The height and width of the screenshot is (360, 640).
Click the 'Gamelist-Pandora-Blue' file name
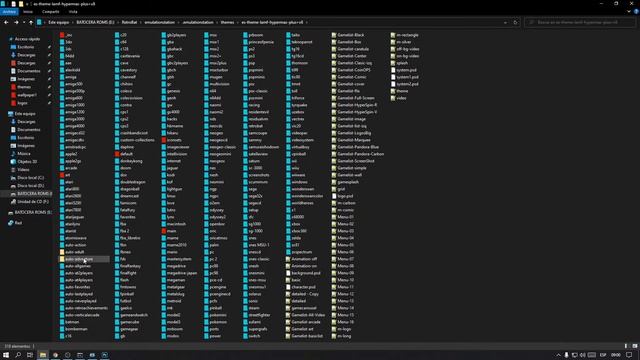(x=358, y=147)
